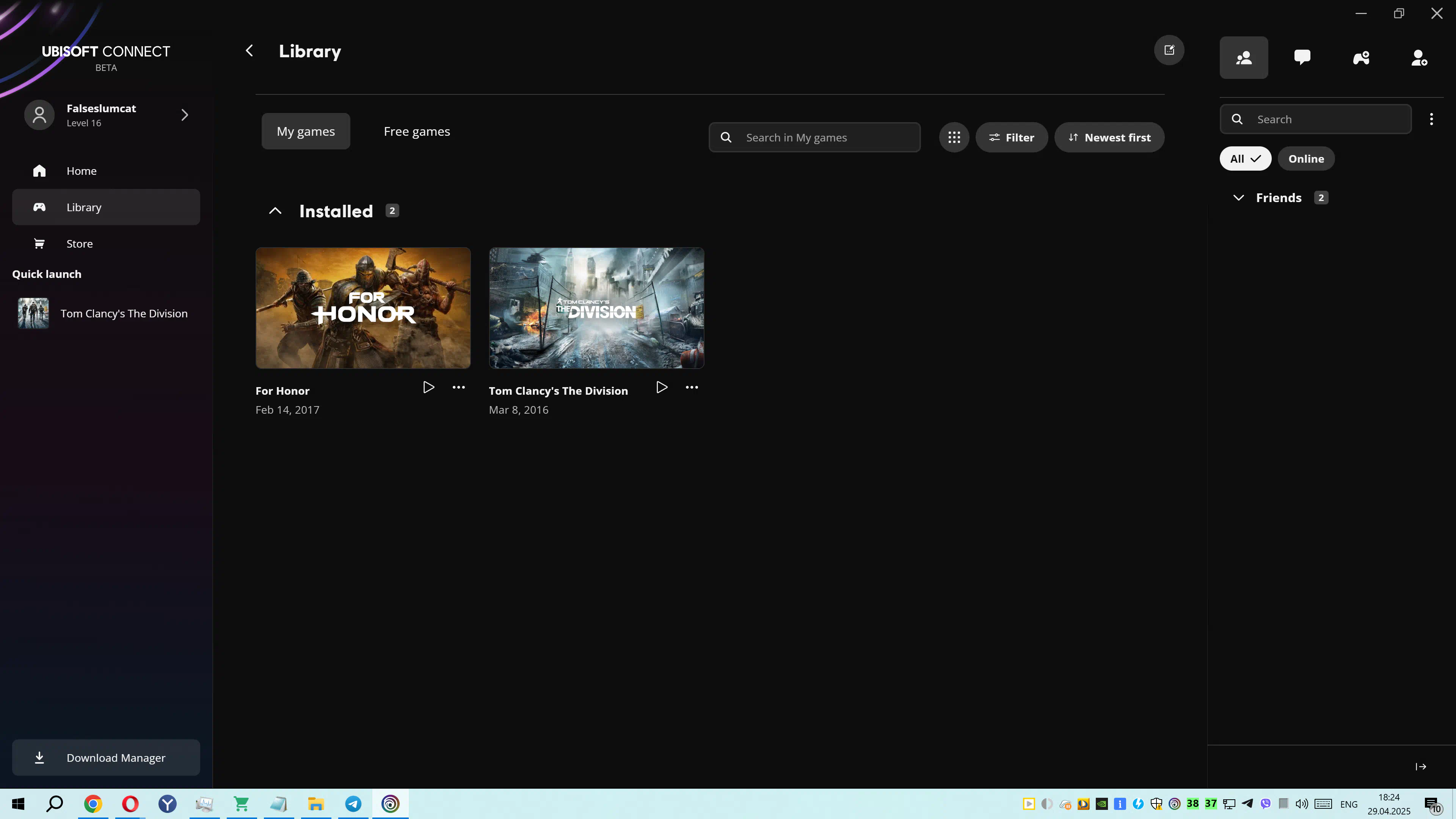Viewport: 1456px width, 819px height.
Task: Open the taskbar clock and date
Action: point(1389,804)
